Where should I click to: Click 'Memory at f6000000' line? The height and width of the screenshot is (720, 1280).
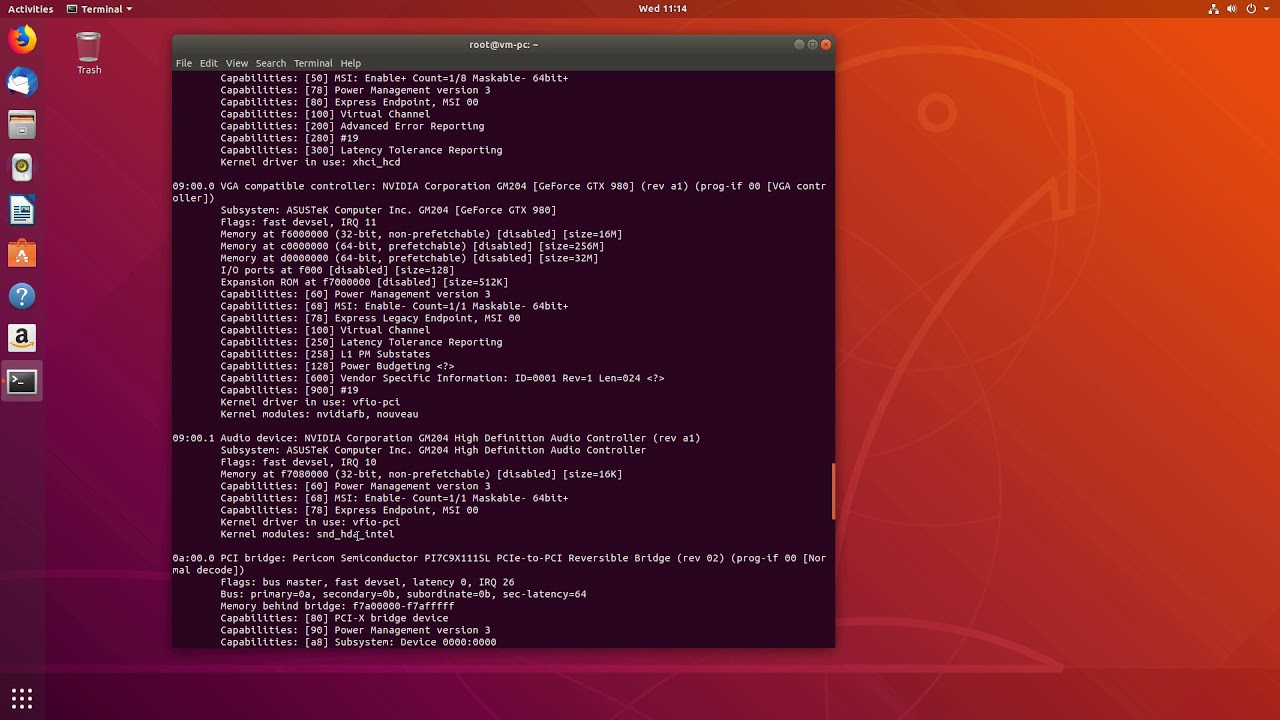click(421, 234)
